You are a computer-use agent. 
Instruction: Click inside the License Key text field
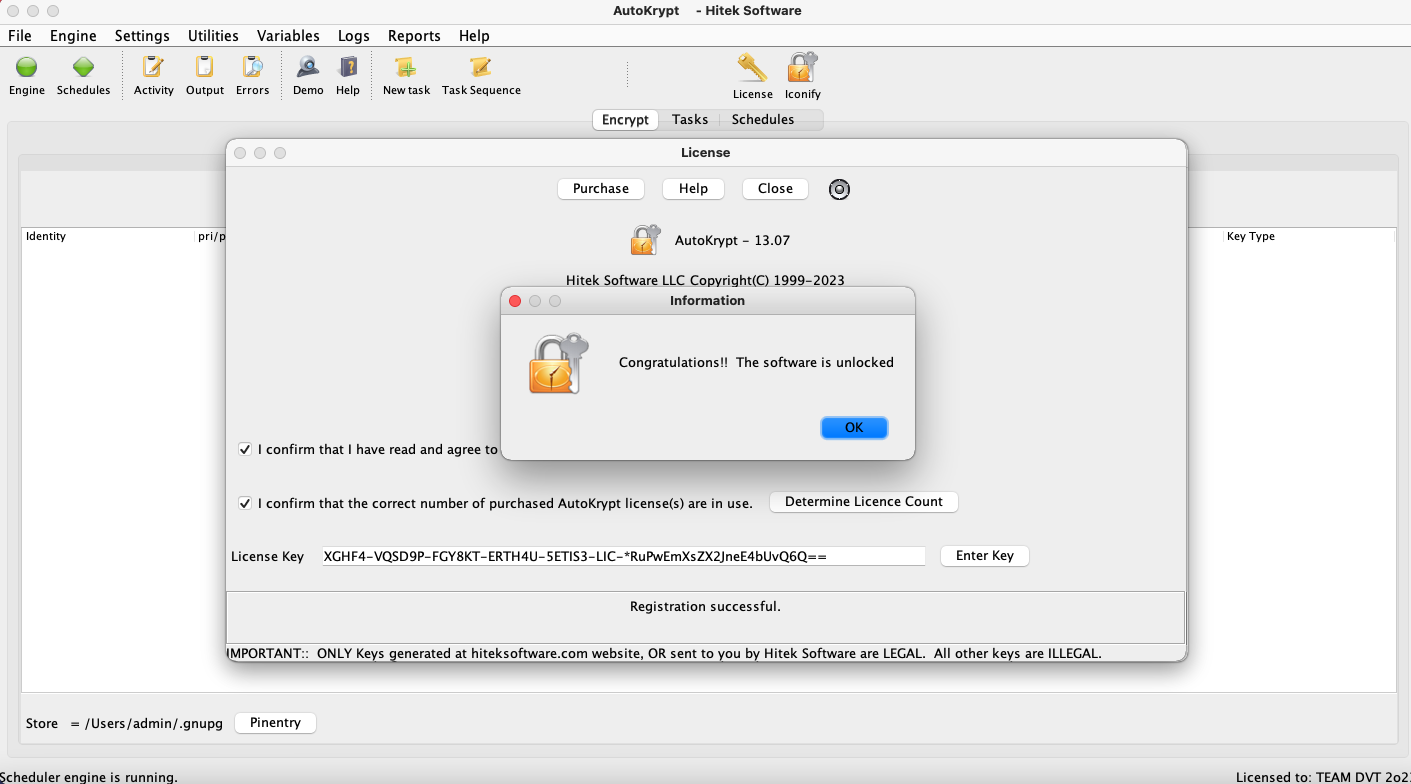pyautogui.click(x=622, y=557)
